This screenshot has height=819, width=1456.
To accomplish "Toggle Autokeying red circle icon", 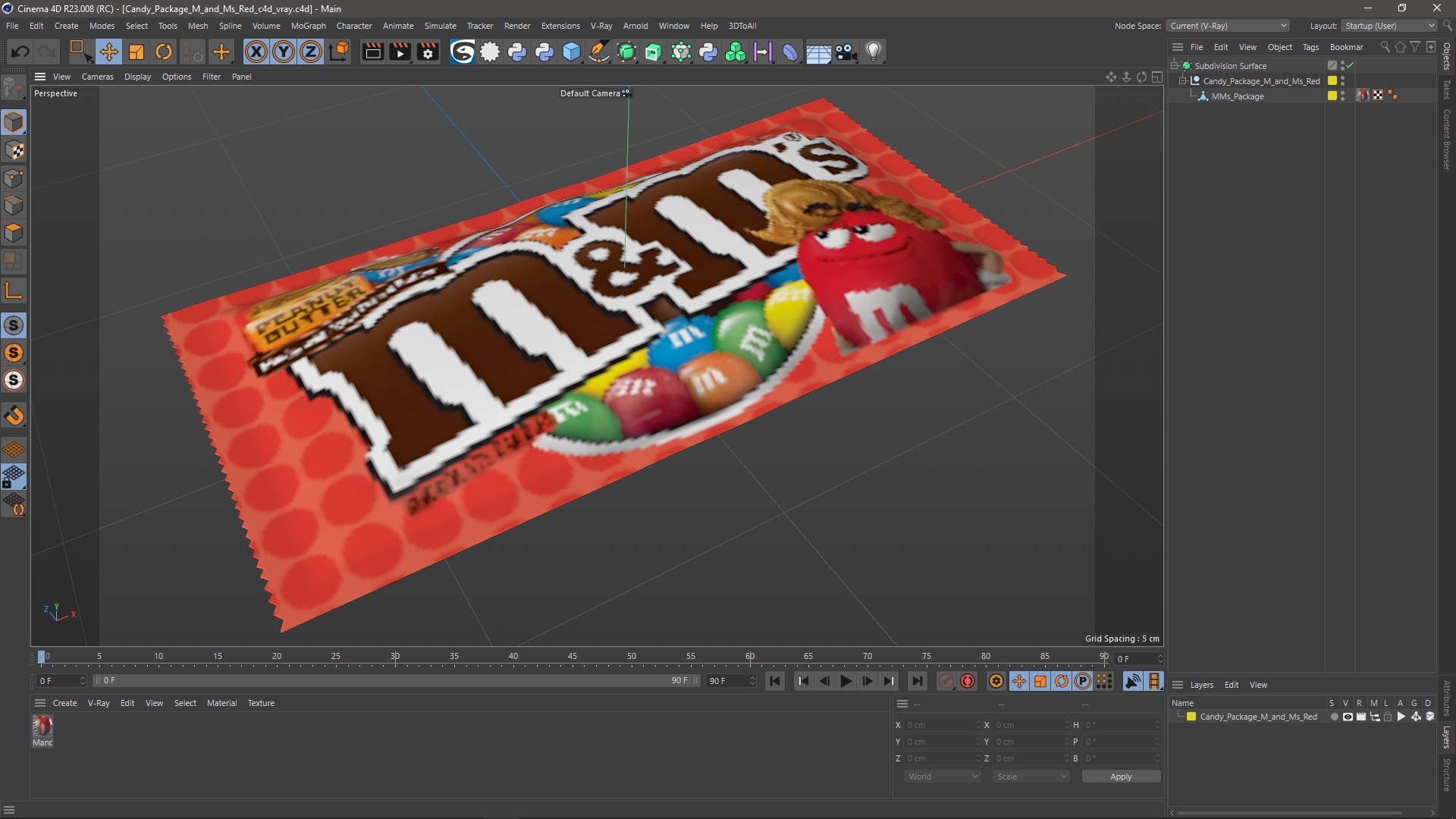I will coord(968,681).
